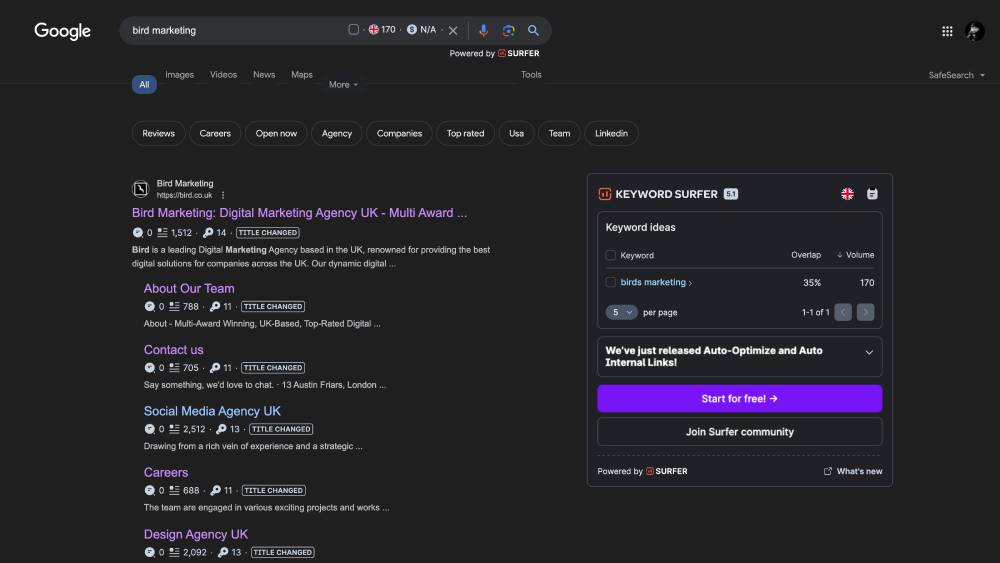This screenshot has height=563, width=1000.
Task: Check the 'birds marketing' keyword checkbox
Action: point(611,282)
